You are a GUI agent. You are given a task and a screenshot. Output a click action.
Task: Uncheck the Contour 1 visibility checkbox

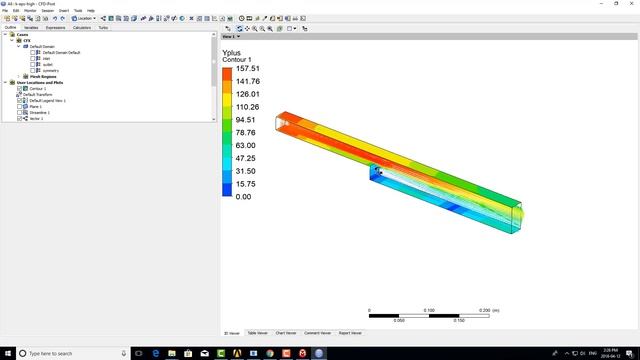(x=19, y=89)
